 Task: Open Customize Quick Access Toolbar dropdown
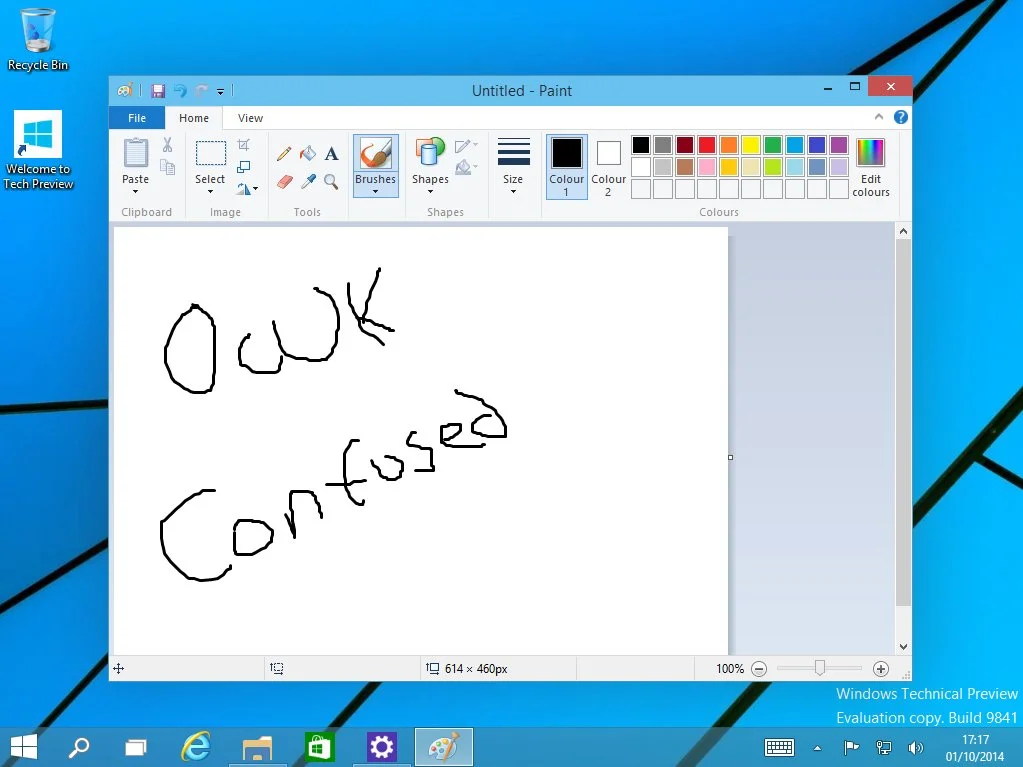coord(221,91)
